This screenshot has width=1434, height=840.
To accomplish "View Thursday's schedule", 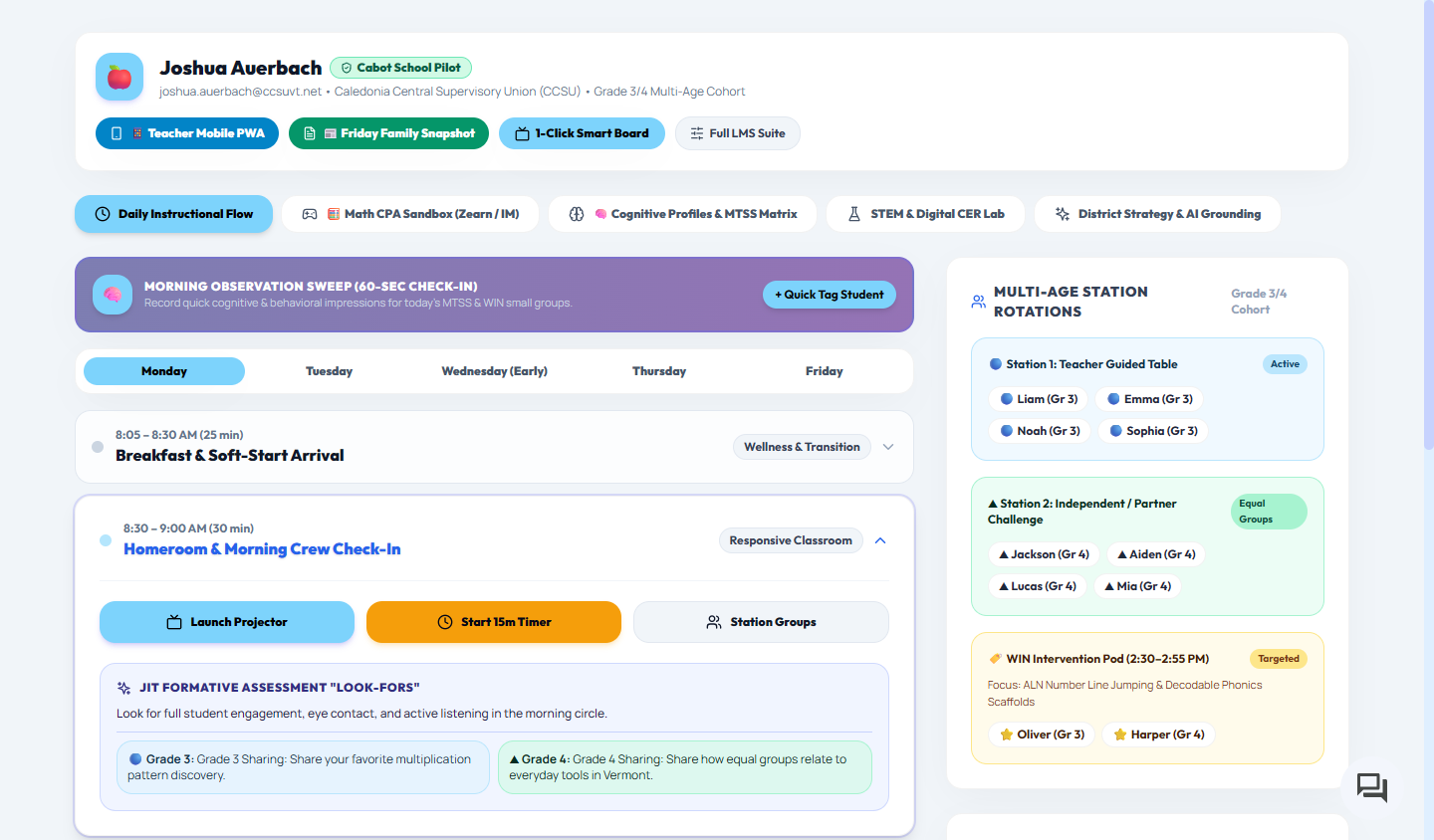I will coord(659,371).
